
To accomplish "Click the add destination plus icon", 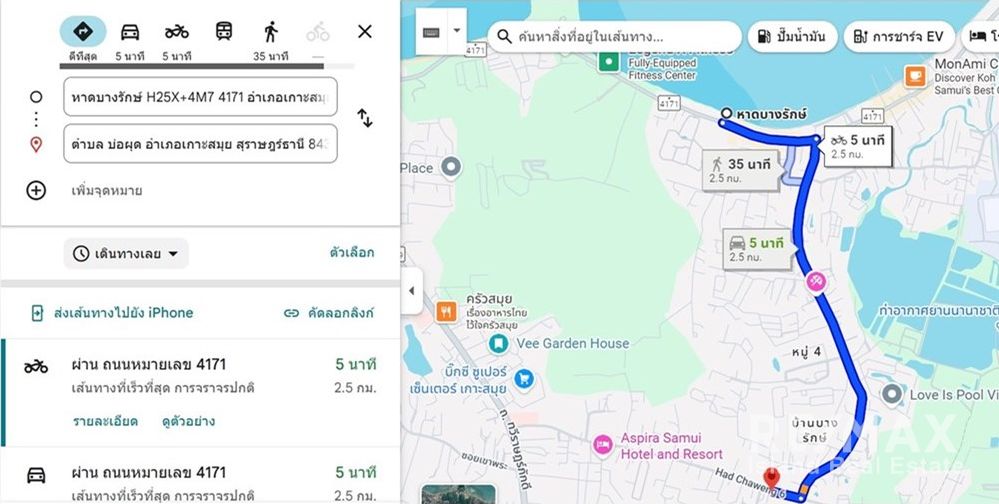I will pos(36,190).
